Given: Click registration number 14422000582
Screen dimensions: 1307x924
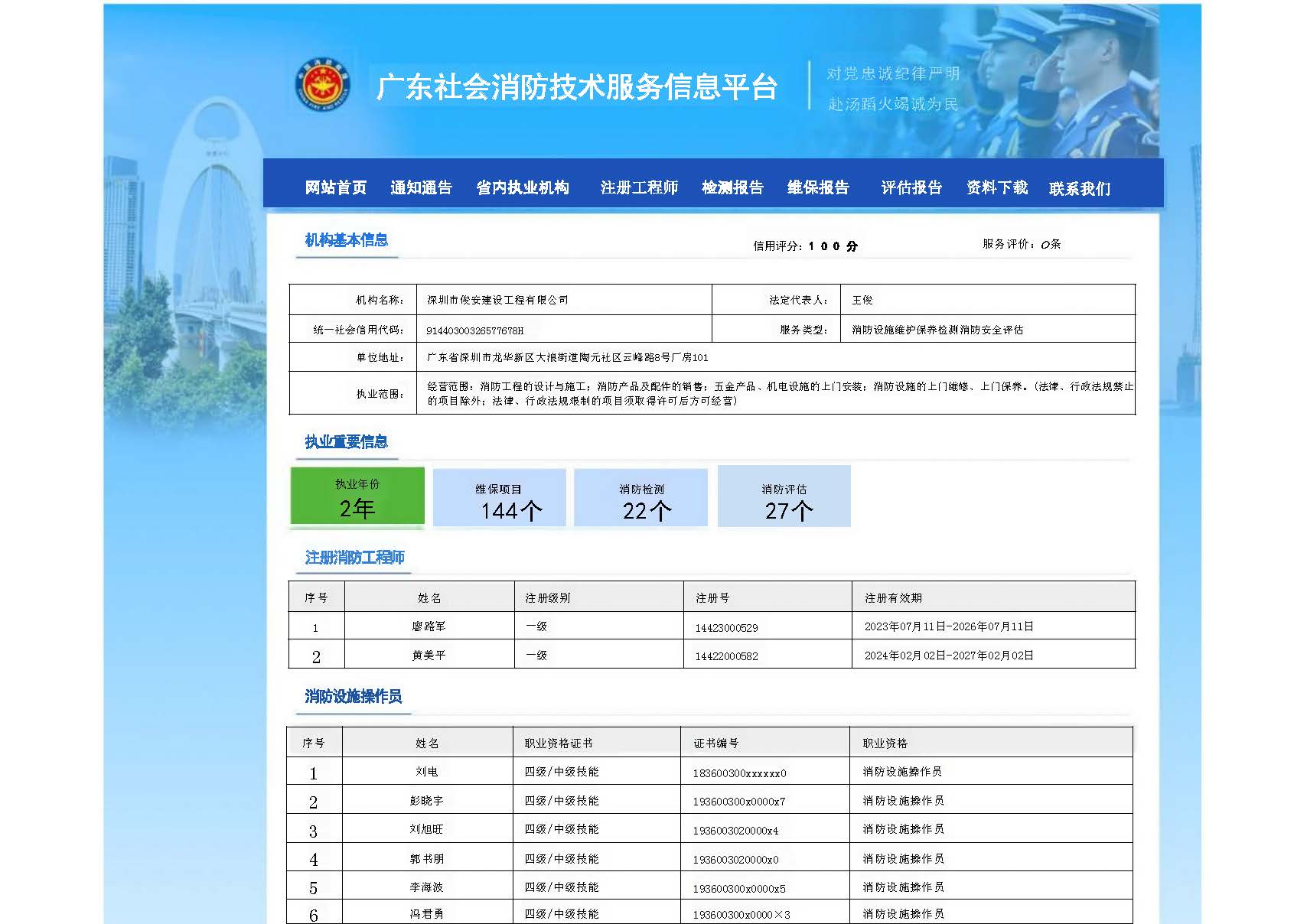Looking at the screenshot, I should 726,656.
